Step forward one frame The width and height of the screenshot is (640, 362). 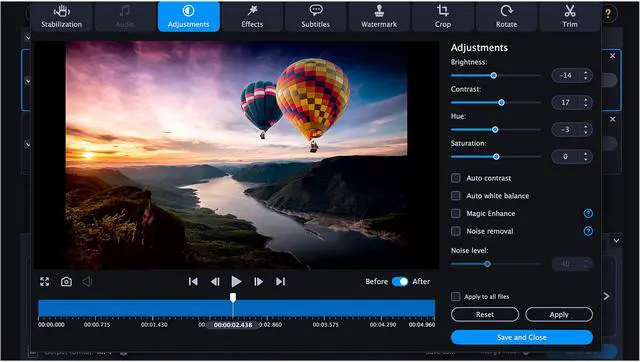[x=258, y=282]
